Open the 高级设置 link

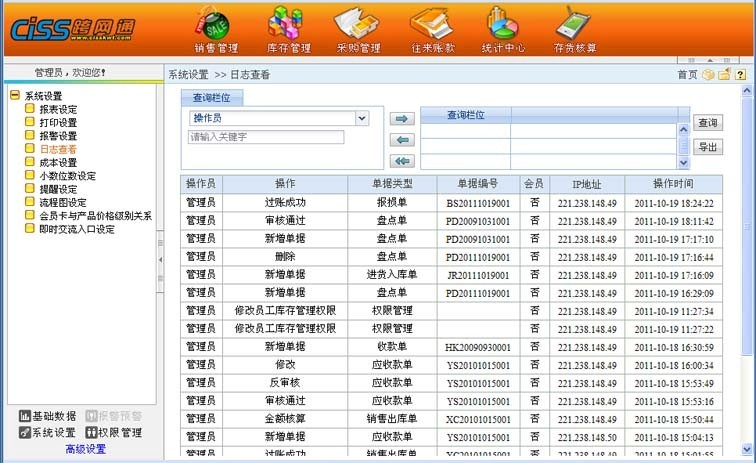click(85, 449)
